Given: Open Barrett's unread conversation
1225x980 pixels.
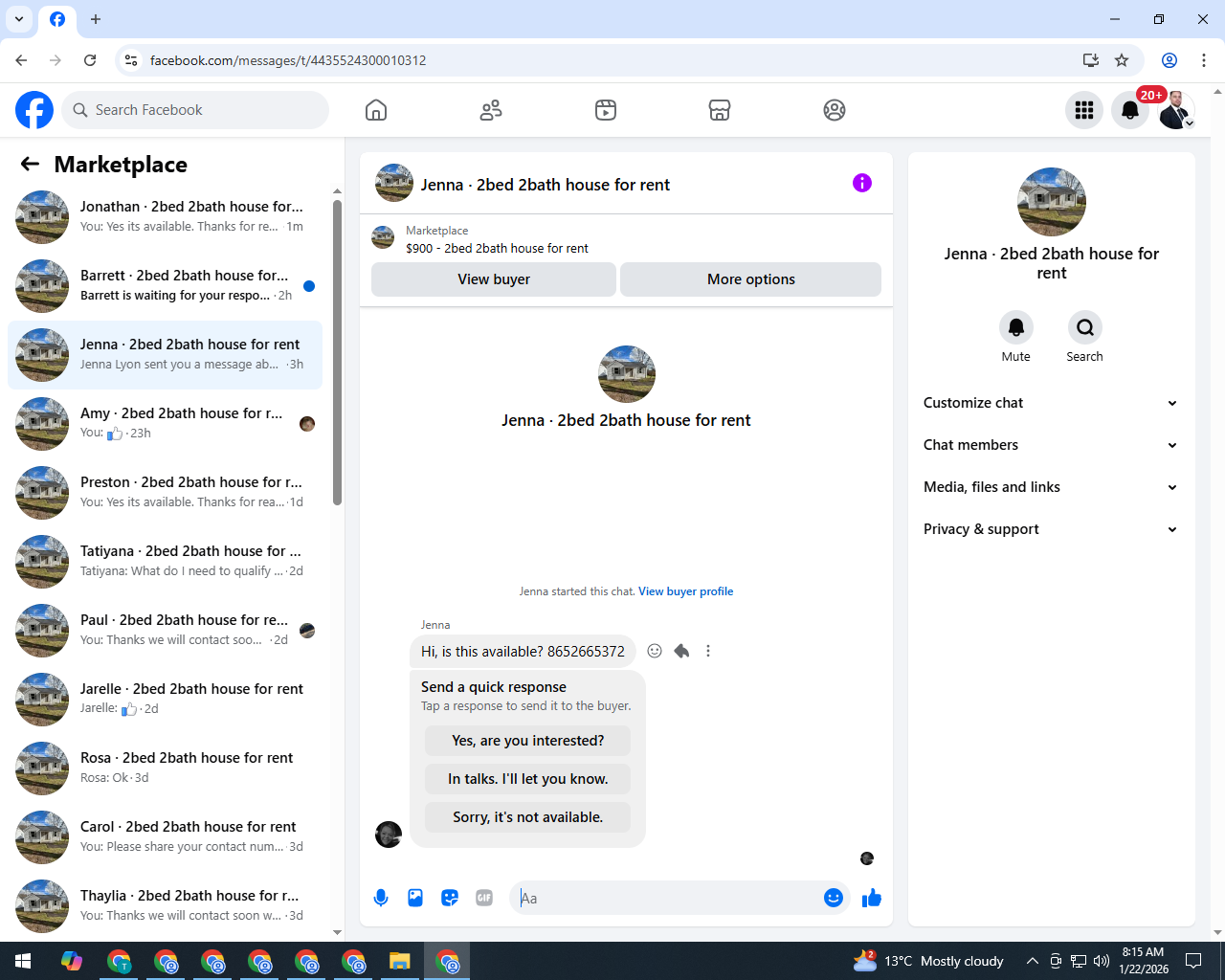Looking at the screenshot, I should pos(165,286).
